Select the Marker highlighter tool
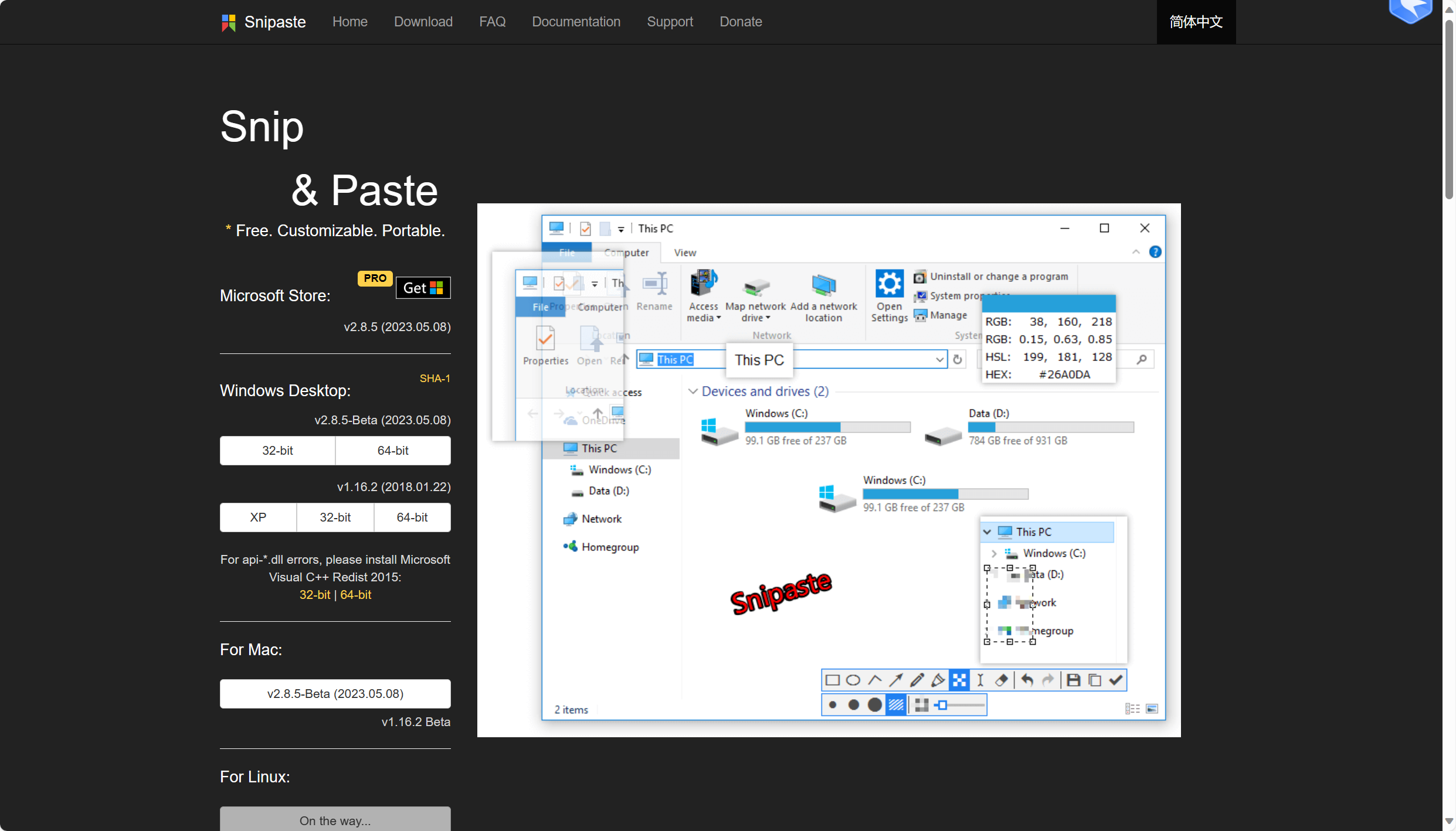 [x=938, y=680]
